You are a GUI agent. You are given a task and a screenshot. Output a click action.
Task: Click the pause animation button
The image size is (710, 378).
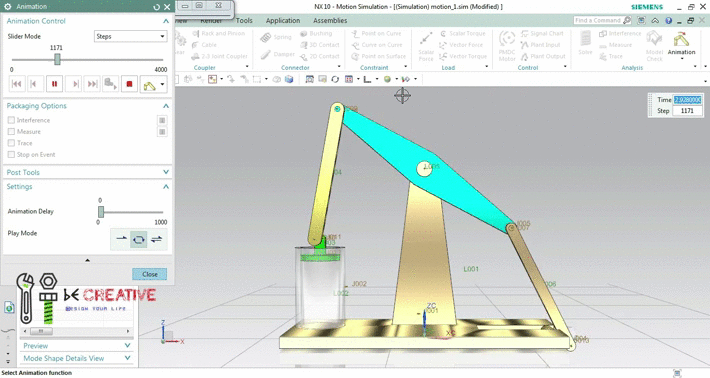tap(54, 84)
